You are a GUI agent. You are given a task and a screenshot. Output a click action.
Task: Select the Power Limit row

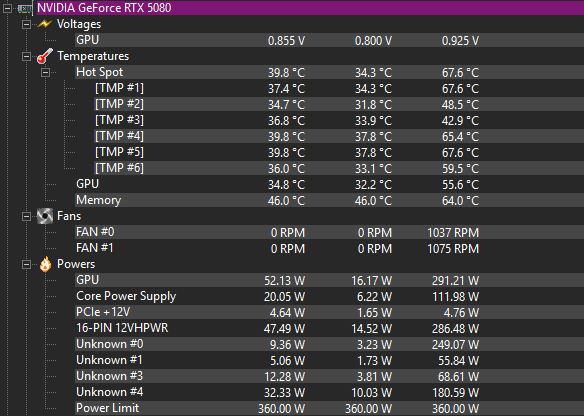(329, 409)
